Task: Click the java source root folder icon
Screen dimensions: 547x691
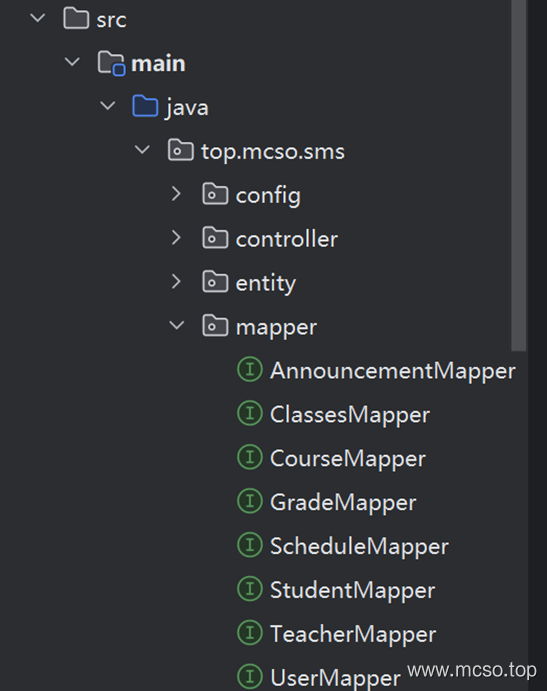Action: tap(145, 106)
